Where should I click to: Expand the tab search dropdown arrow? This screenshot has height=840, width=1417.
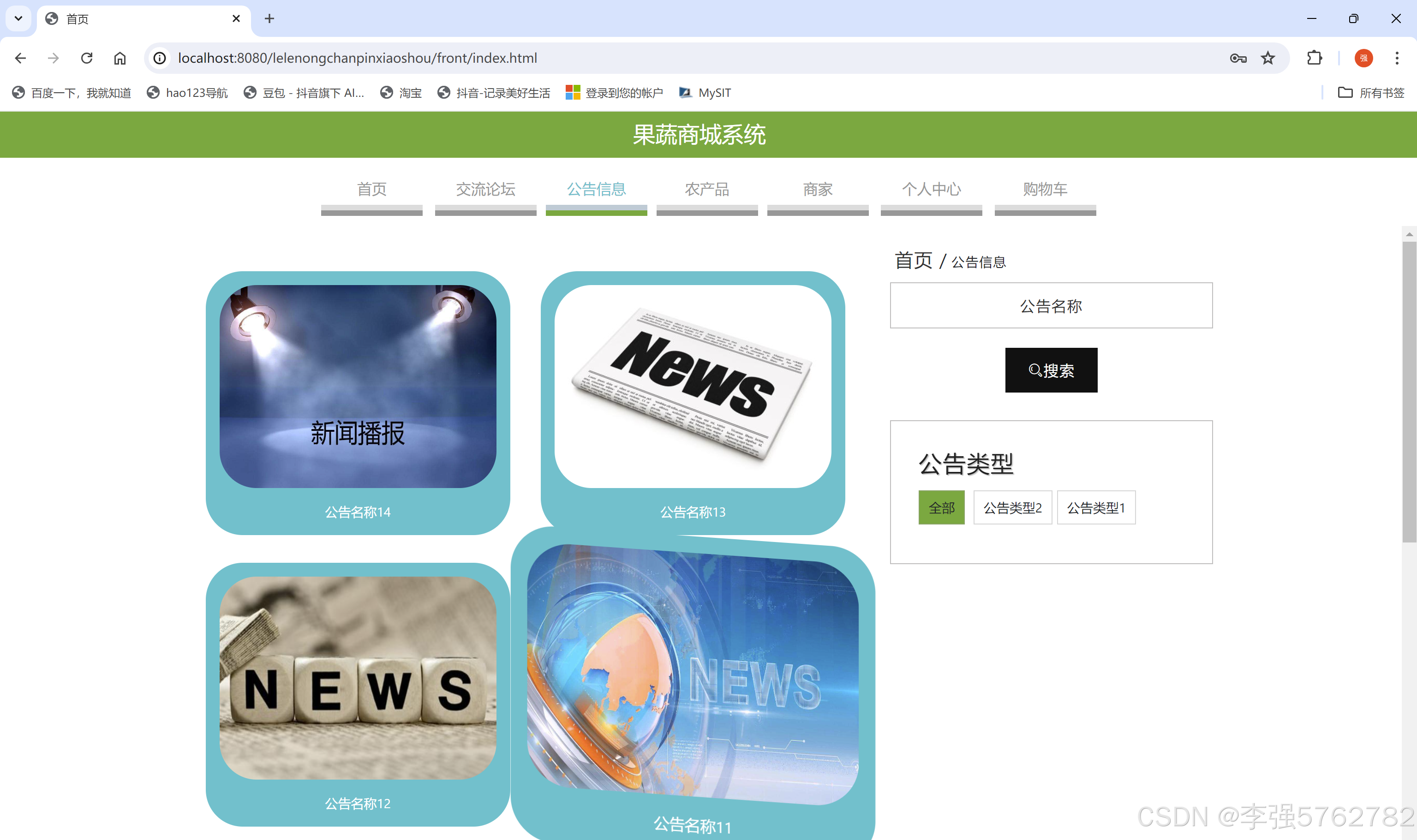coord(18,18)
